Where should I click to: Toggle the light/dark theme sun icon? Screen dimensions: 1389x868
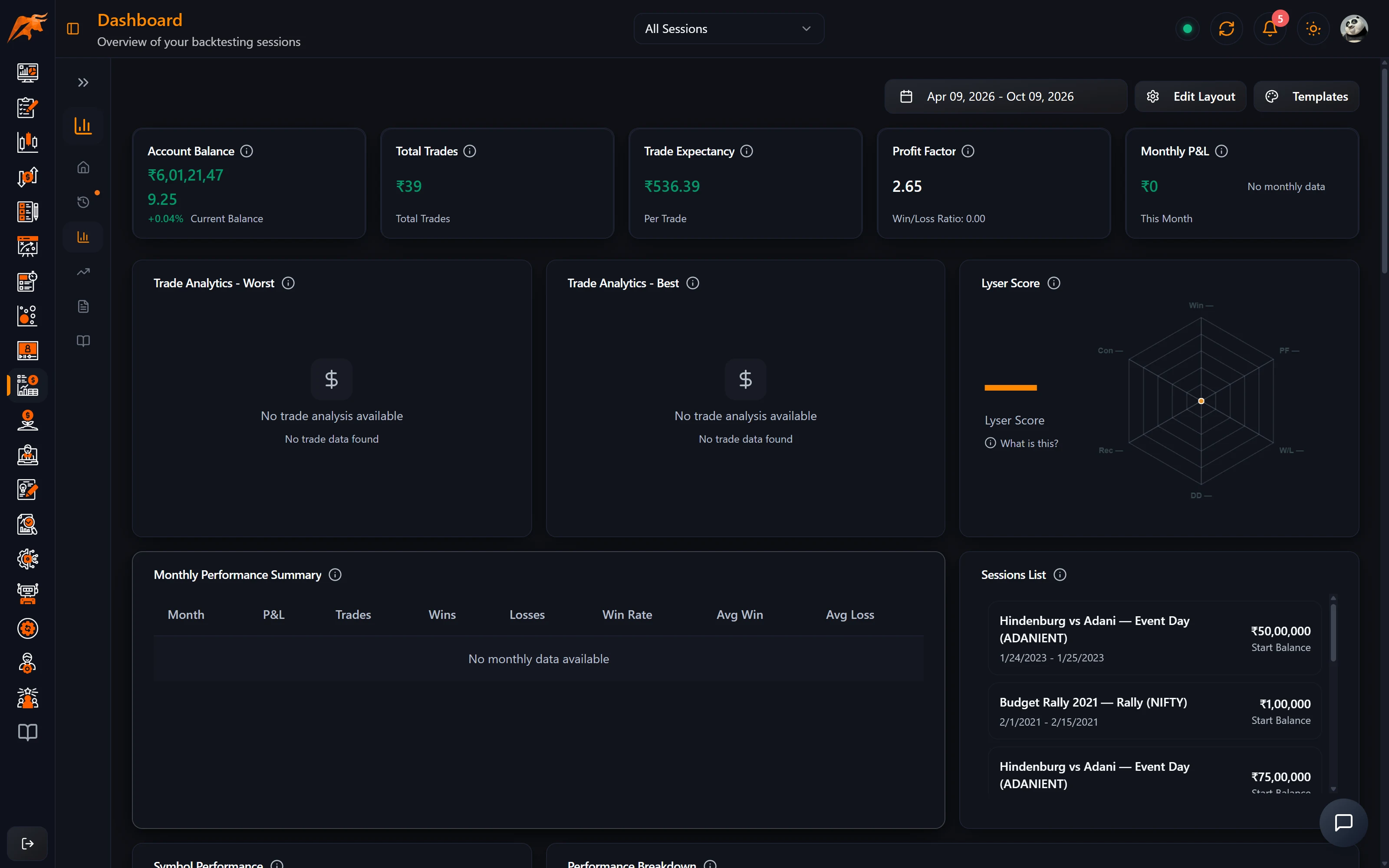[1313, 29]
